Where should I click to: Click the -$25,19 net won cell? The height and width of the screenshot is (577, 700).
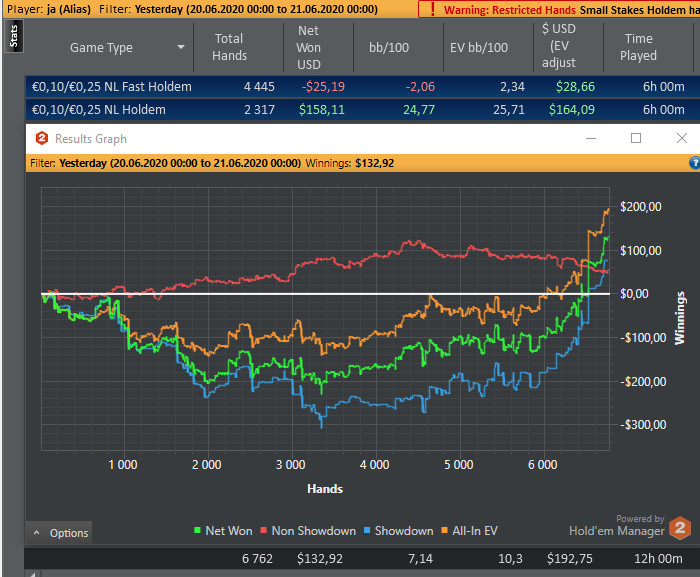[323, 87]
